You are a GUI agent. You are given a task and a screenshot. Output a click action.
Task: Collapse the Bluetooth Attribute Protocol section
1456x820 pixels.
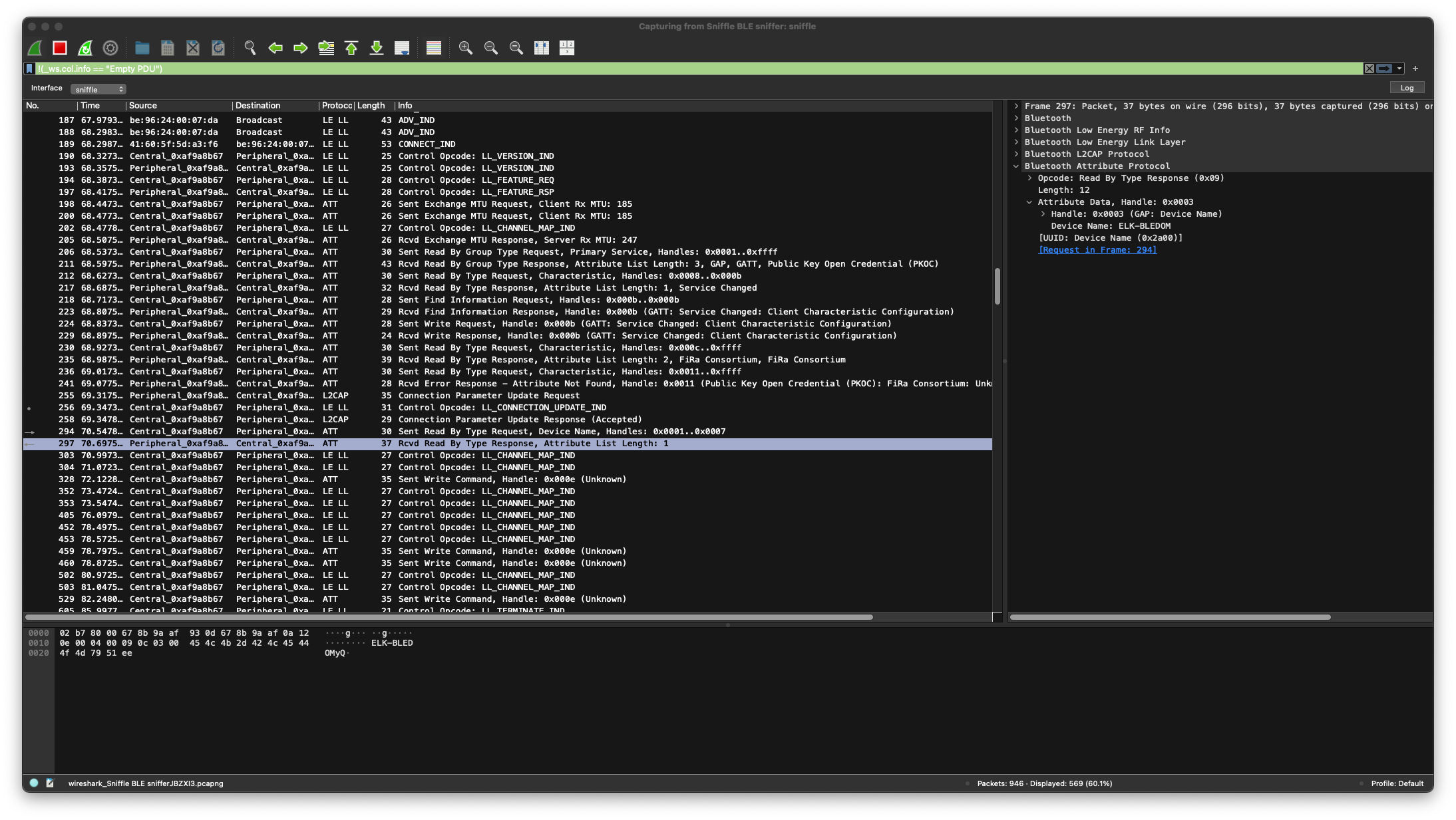(1016, 166)
